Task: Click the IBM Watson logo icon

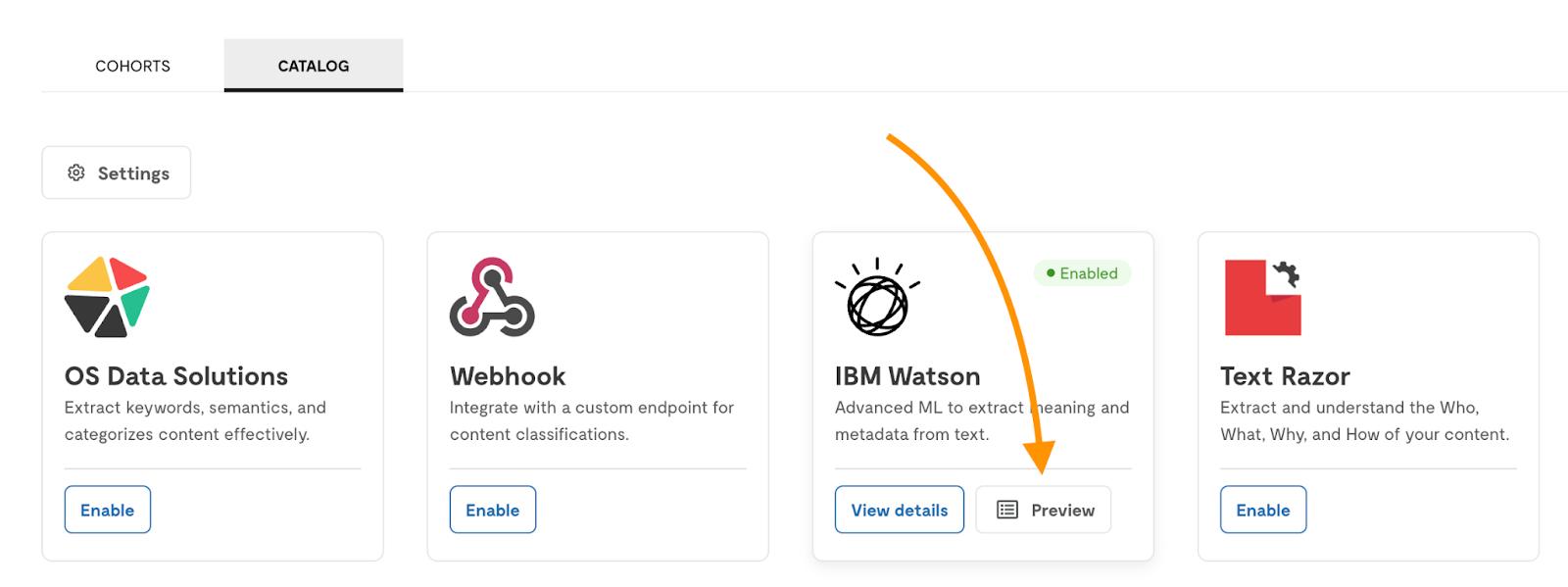Action: 877,297
